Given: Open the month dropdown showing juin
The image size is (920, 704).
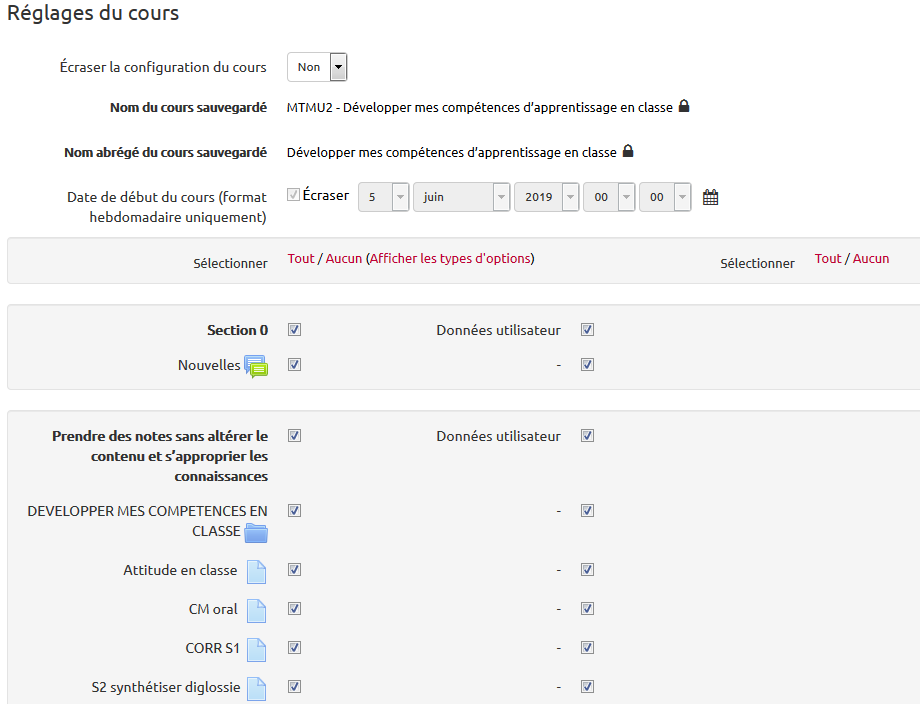Looking at the screenshot, I should [461, 197].
